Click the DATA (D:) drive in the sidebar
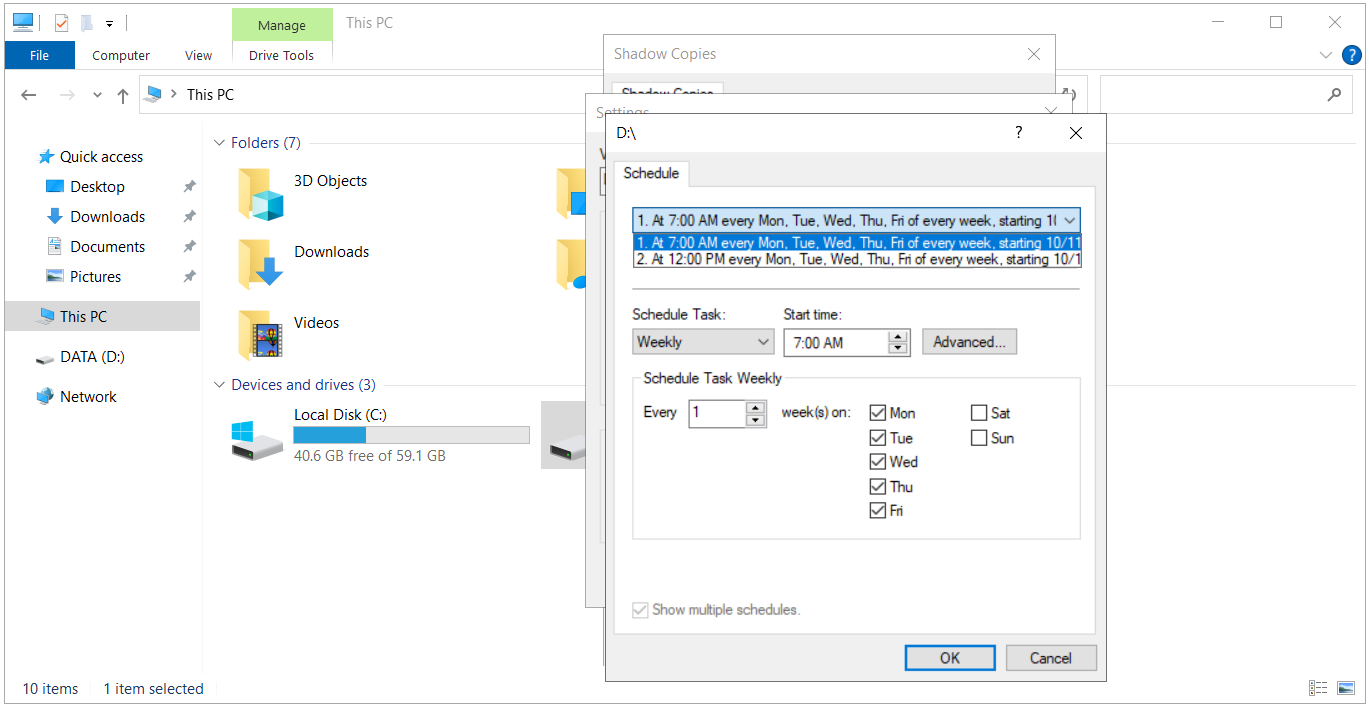1369x706 pixels. click(81, 357)
